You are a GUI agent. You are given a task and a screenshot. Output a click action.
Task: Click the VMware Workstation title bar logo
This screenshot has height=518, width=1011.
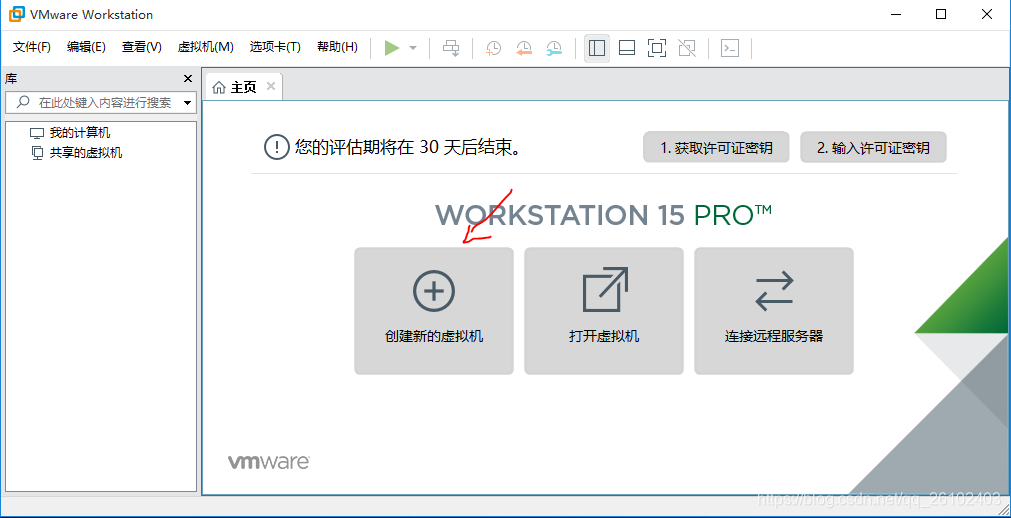pyautogui.click(x=16, y=14)
